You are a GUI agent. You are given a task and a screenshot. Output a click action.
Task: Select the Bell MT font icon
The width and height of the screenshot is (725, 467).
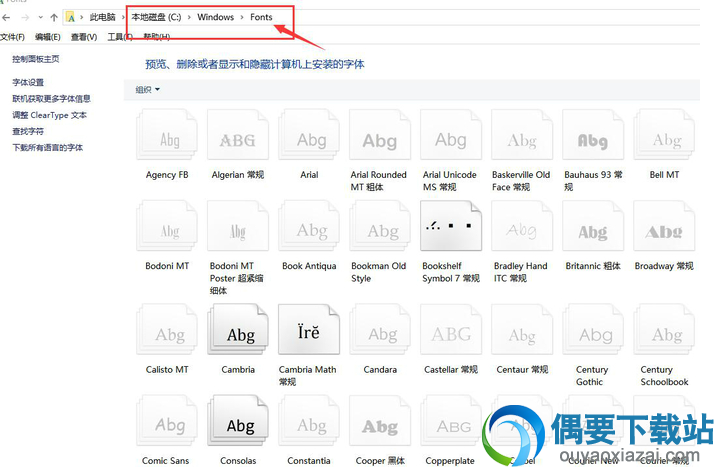pyautogui.click(x=664, y=135)
